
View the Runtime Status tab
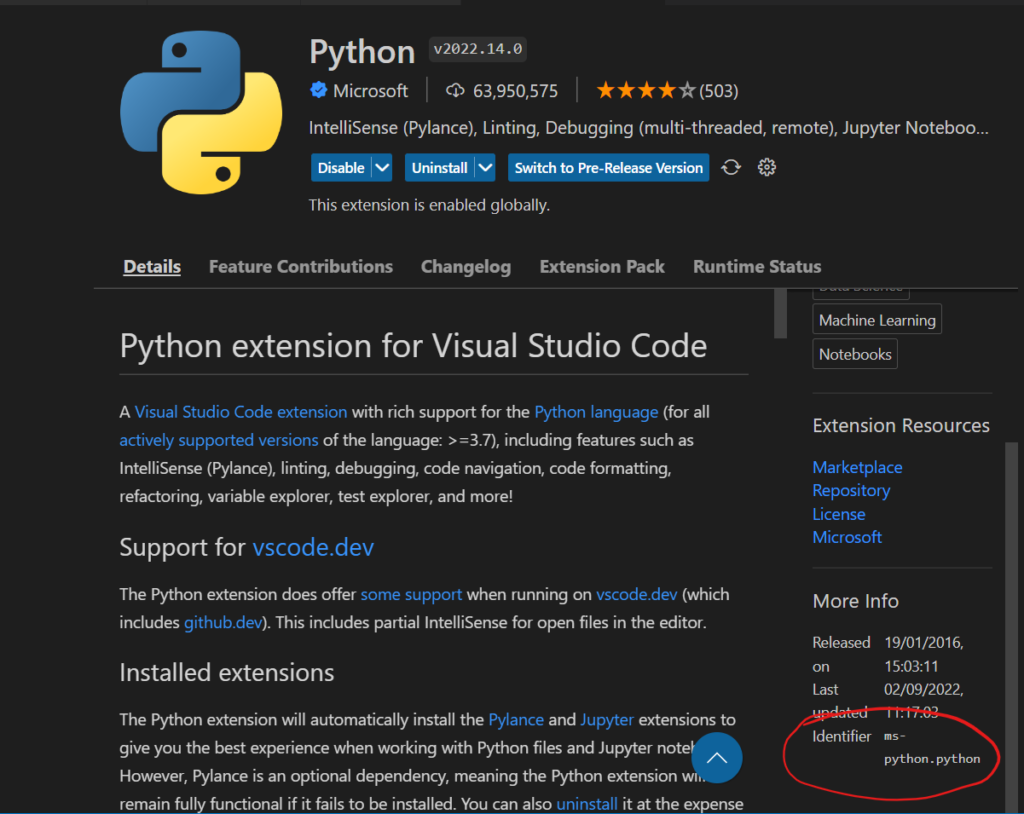click(x=757, y=267)
